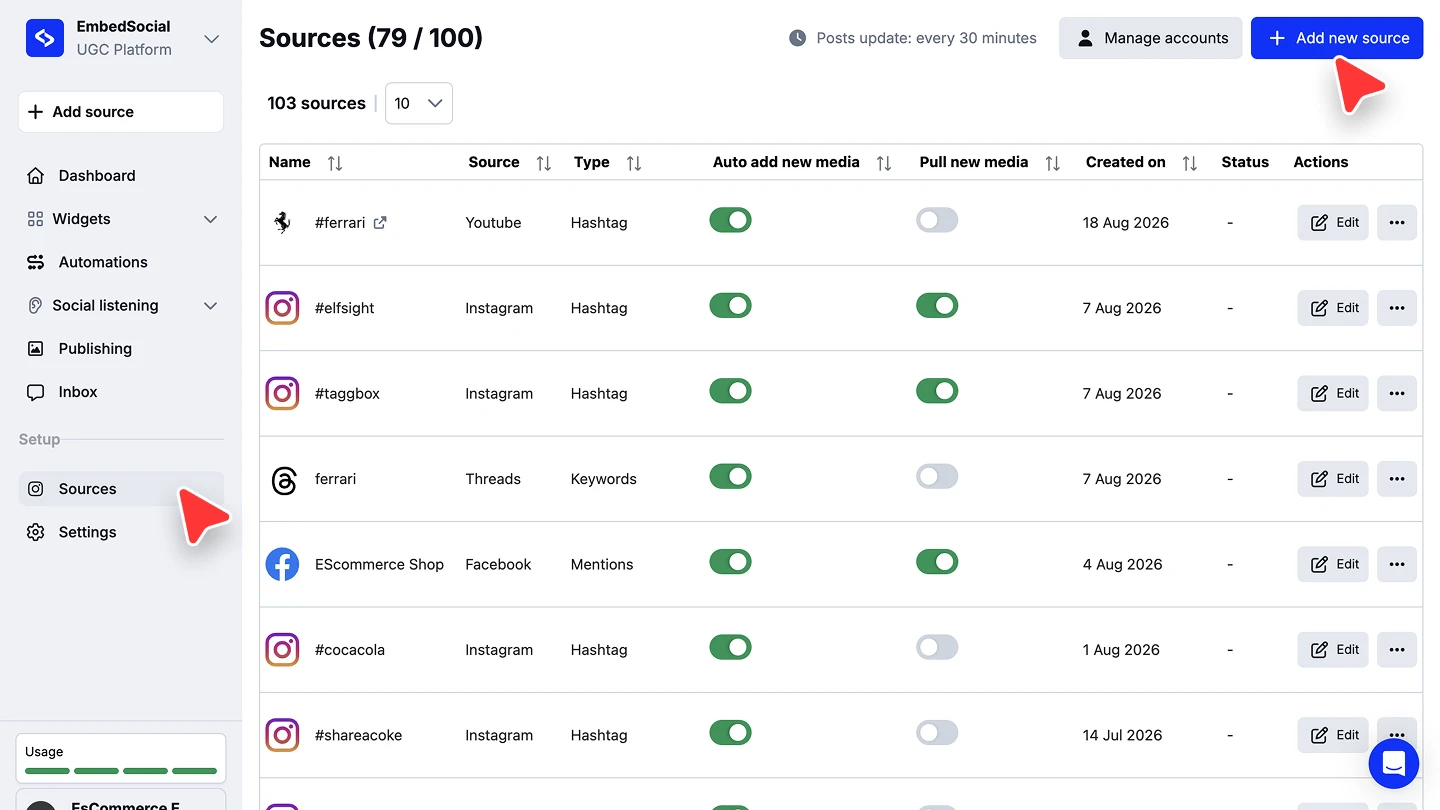Edit the Threads ferrari source
The image size is (1440, 810).
1333,479
